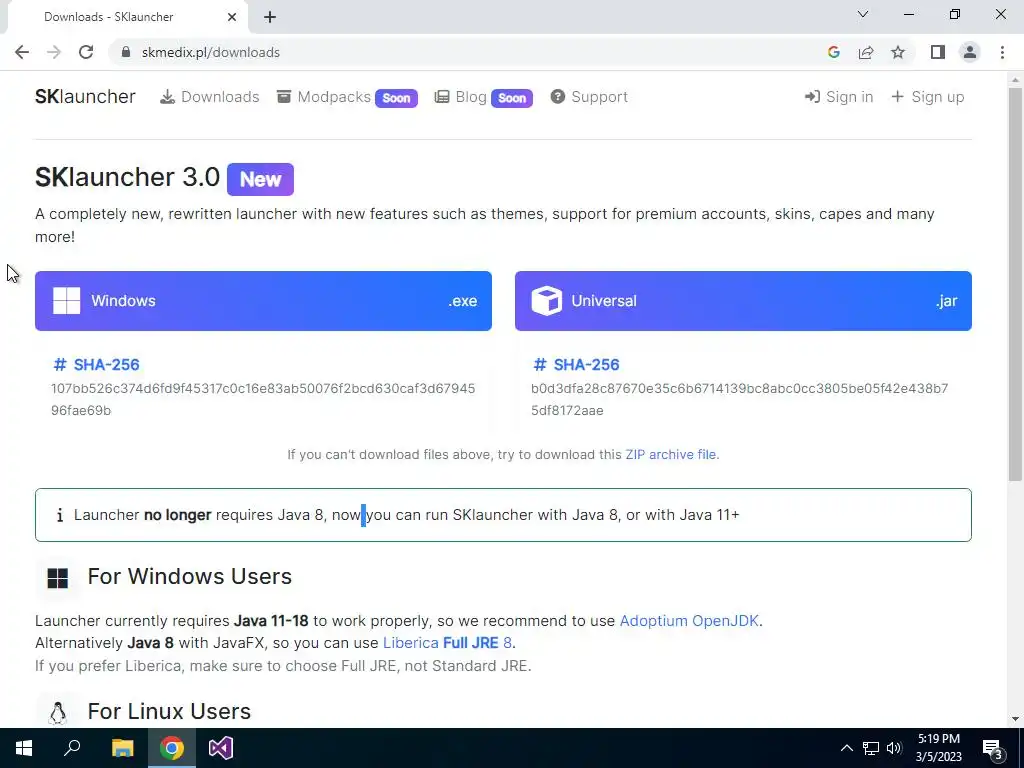Bookmark this page with the star

pyautogui.click(x=898, y=52)
